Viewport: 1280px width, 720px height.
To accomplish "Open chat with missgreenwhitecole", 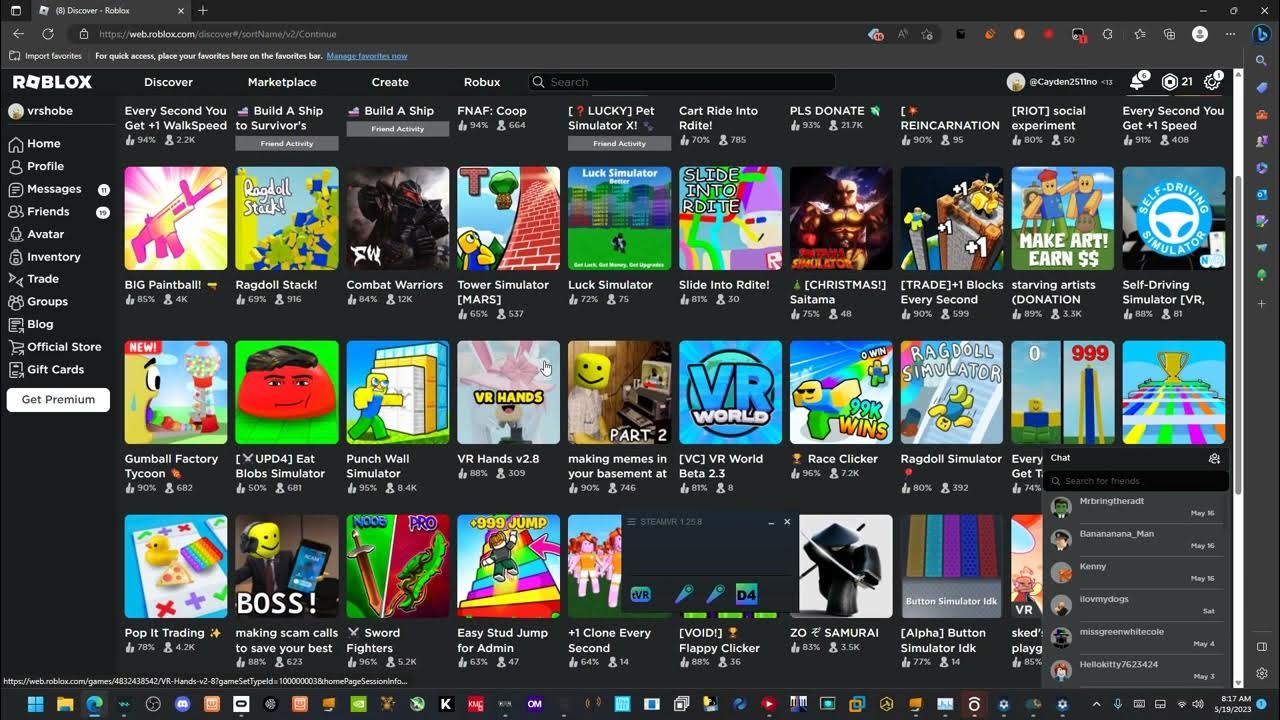I will pos(1136,637).
